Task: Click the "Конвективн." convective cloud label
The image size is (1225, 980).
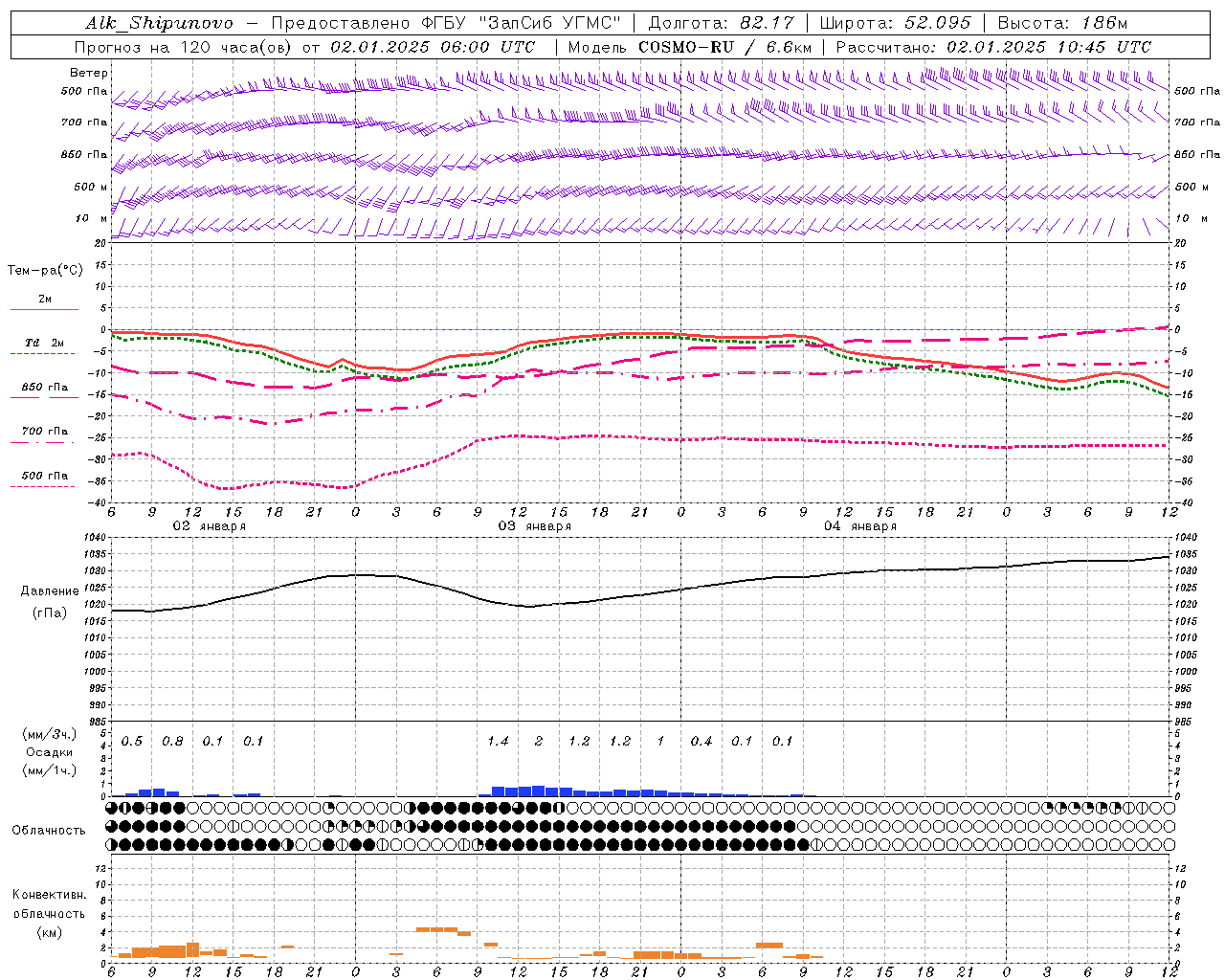Action: (x=49, y=895)
